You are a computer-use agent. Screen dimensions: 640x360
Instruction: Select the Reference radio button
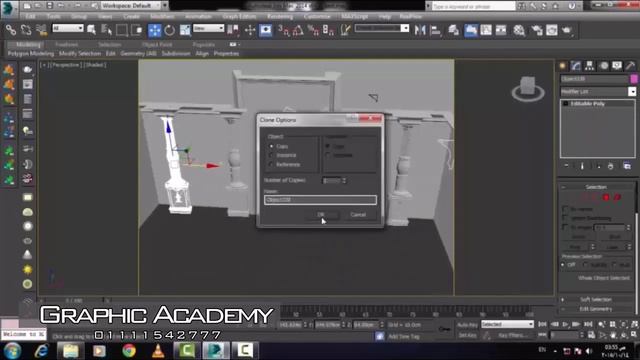point(271,164)
